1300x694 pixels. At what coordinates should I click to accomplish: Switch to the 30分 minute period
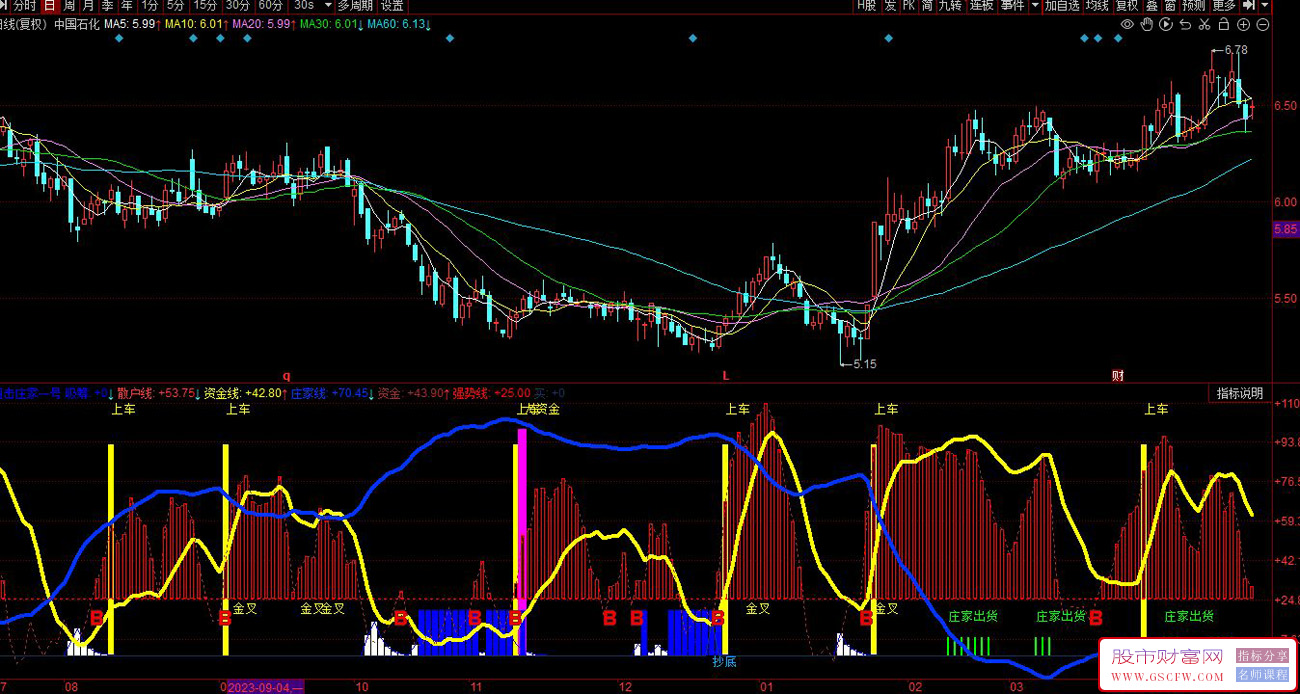(x=238, y=5)
